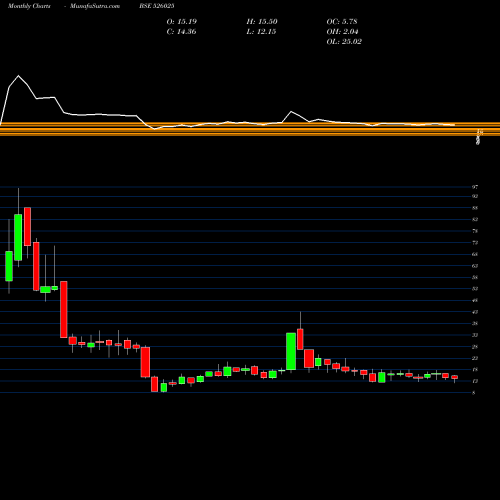Click the tall green candle of the mid-chart spike
The width and height of the screenshot is (500, 500).
click(x=291, y=351)
